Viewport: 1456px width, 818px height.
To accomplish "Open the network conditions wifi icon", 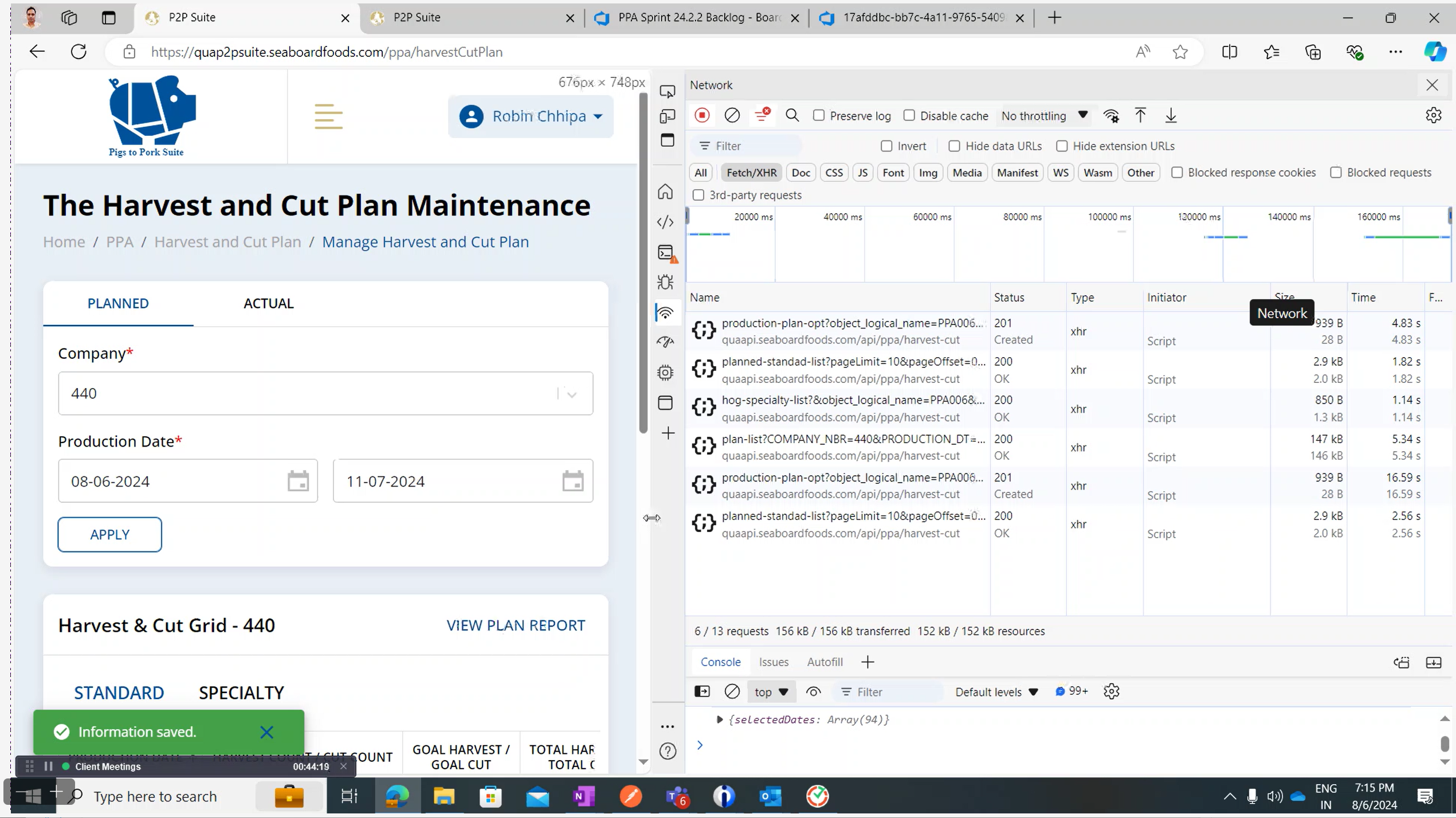I will [1111, 115].
